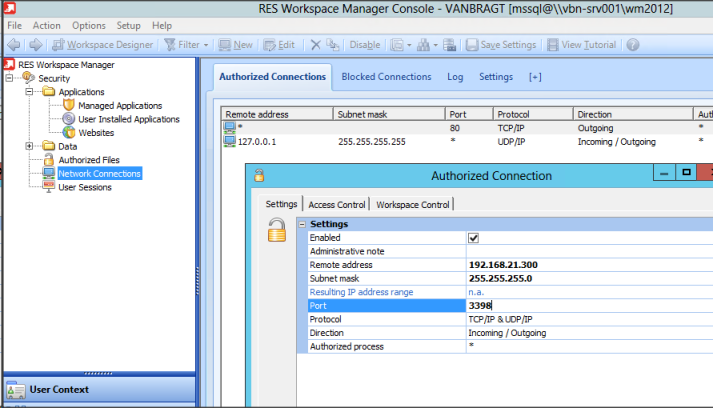Viewport: 713px width, 408px height.
Task: Select User Installed Applications item
Action: click(129, 119)
